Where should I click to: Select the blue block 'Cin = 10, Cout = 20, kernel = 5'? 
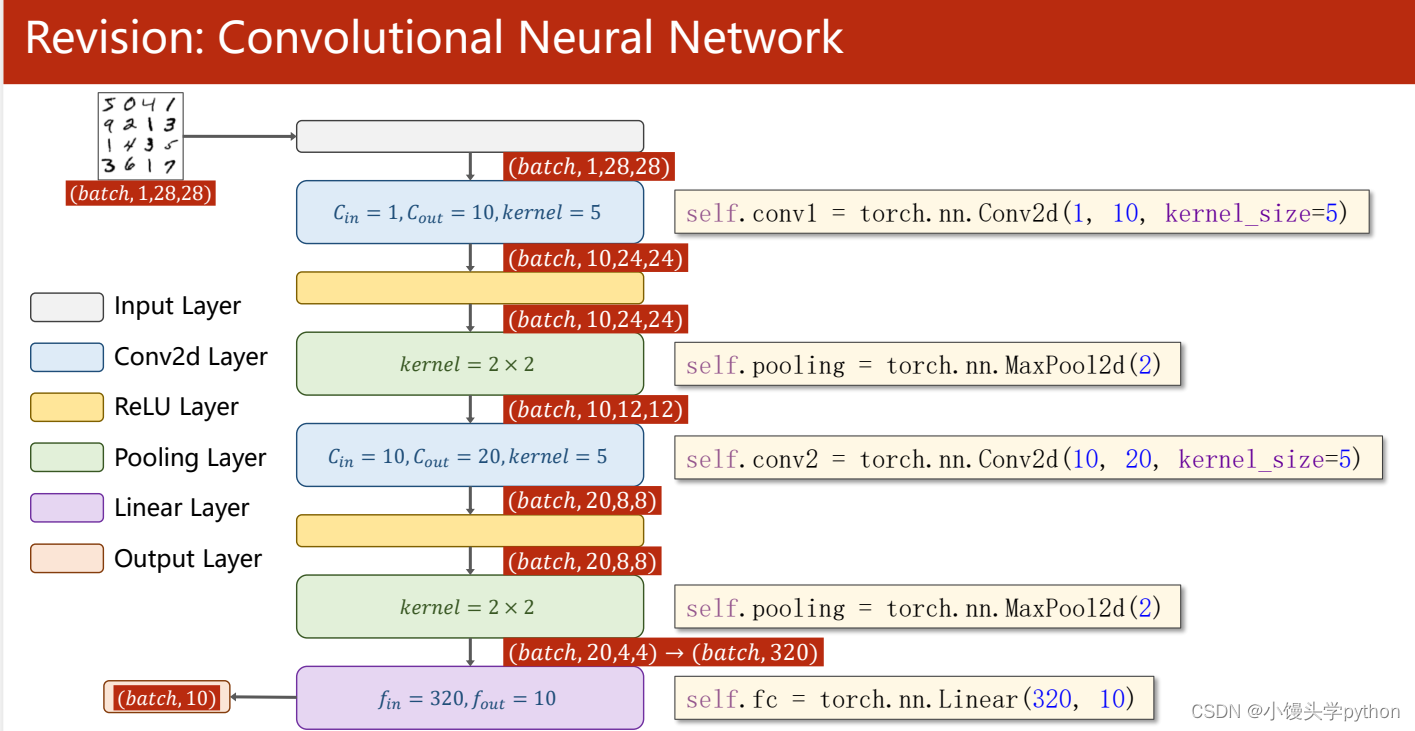point(470,455)
